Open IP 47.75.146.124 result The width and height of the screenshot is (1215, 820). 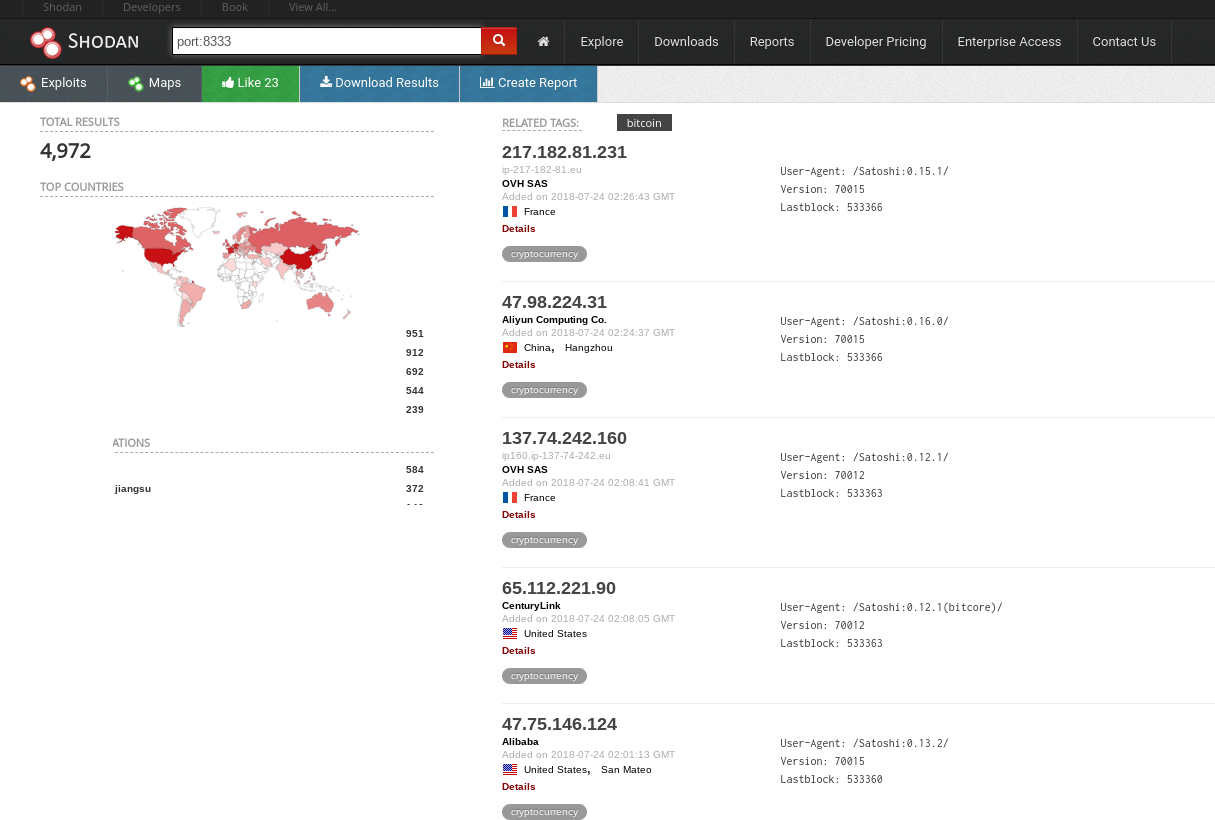(x=559, y=724)
